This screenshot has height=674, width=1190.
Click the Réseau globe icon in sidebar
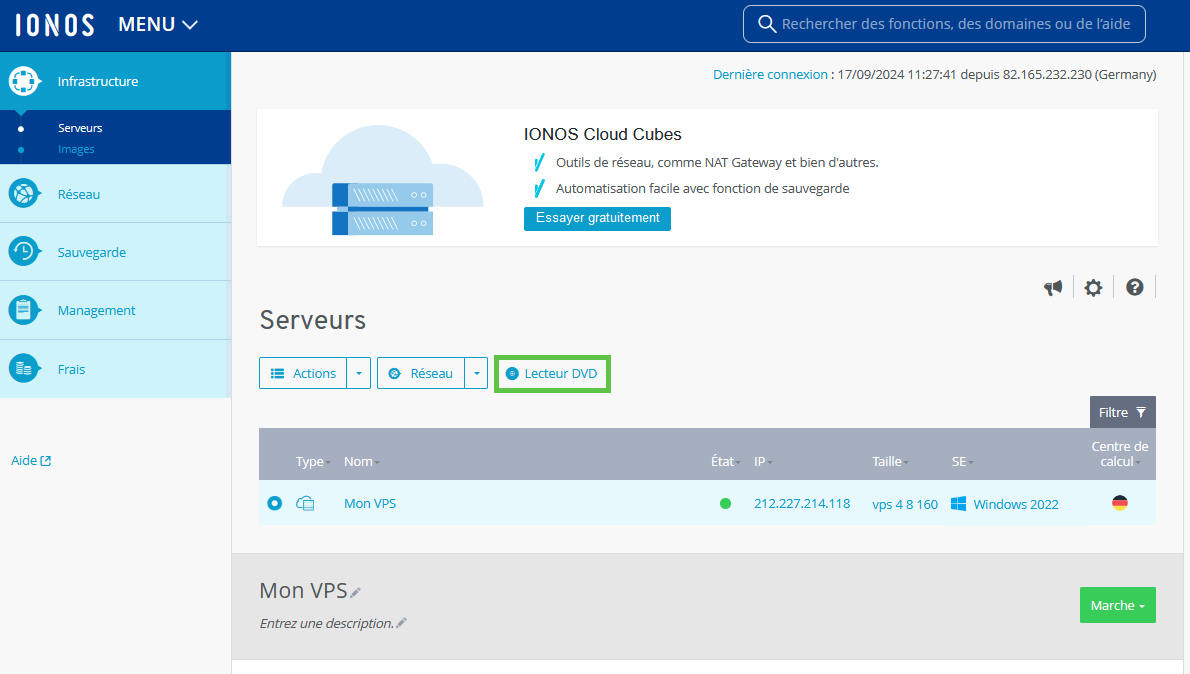pyautogui.click(x=24, y=194)
